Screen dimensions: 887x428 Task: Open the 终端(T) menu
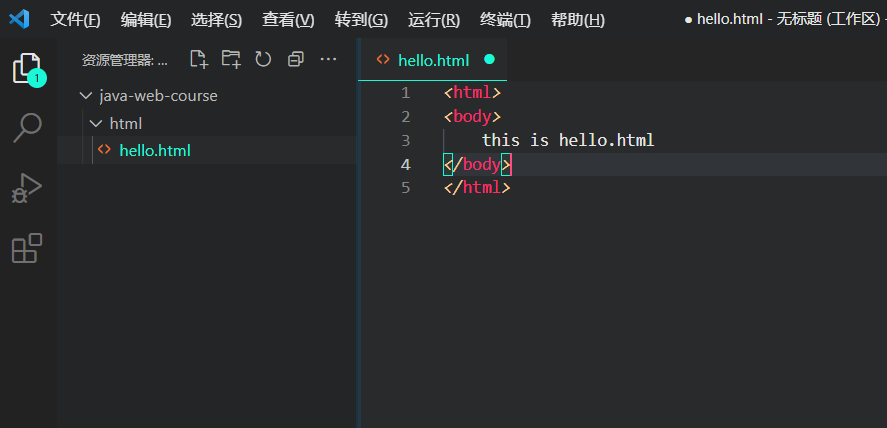(505, 20)
